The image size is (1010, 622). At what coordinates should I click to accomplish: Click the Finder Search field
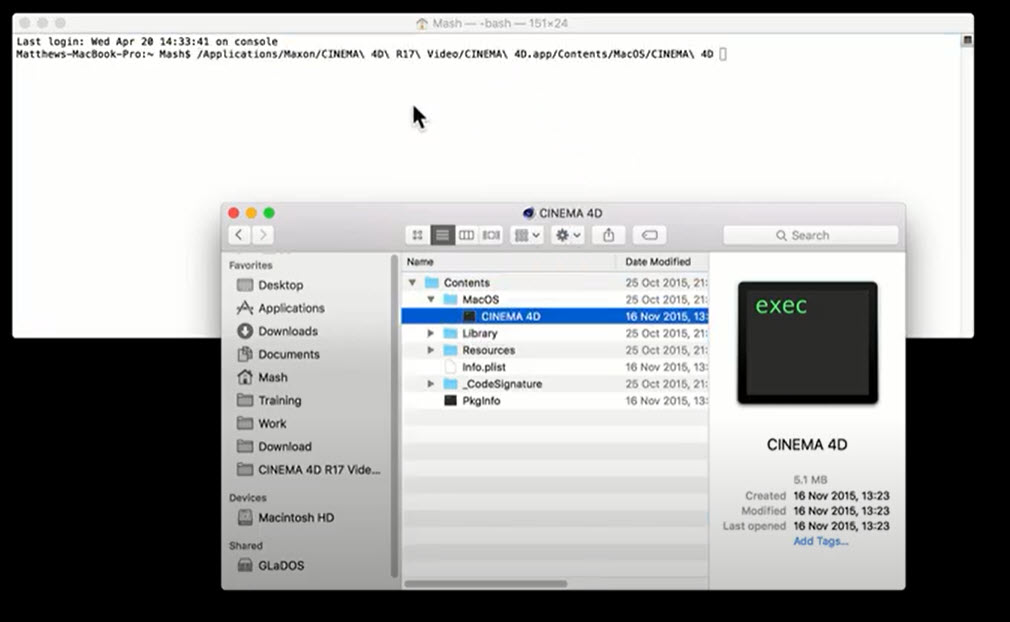click(810, 235)
